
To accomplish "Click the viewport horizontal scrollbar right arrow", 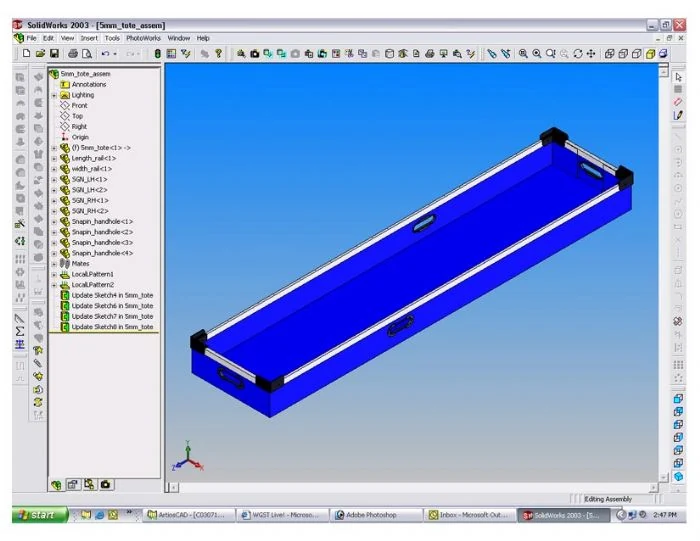I will point(654,487).
